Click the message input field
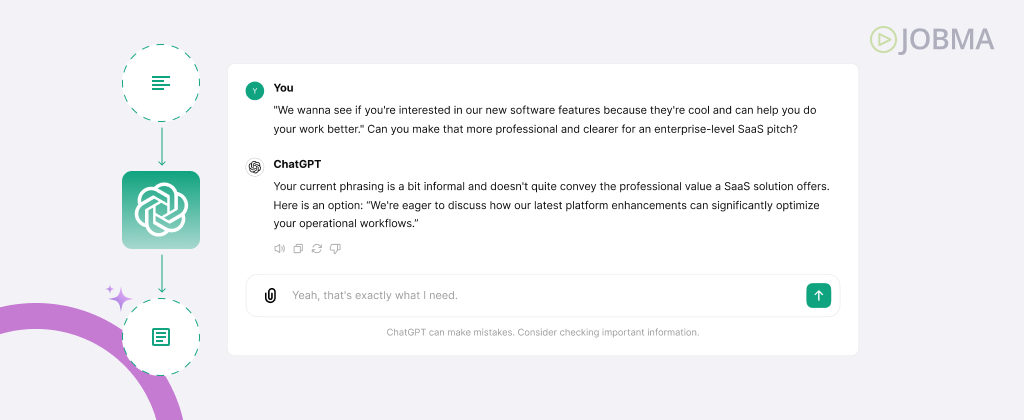This screenshot has height=420, width=1024. click(x=543, y=295)
